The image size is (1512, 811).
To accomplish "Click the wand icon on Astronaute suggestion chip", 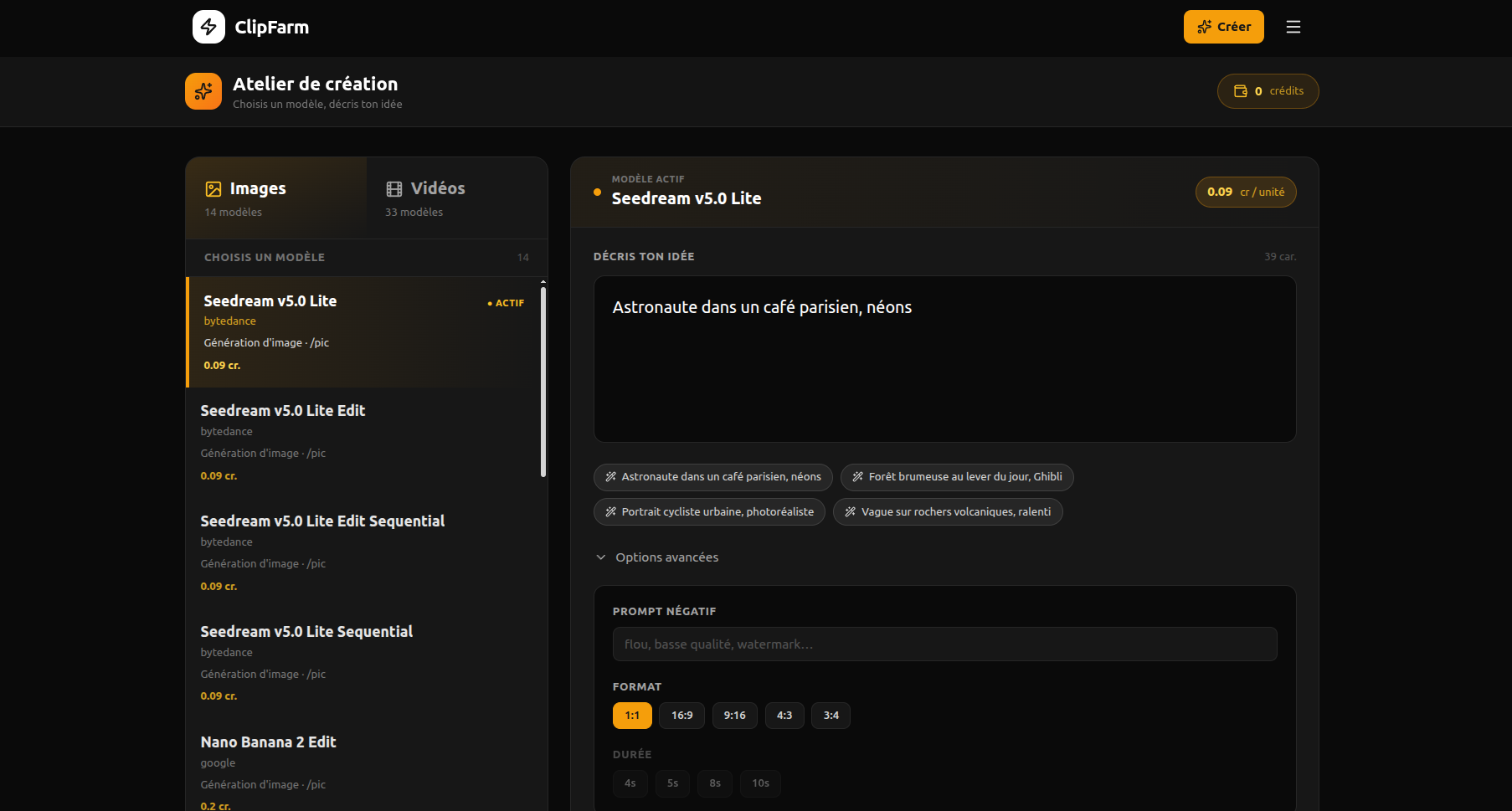I will pyautogui.click(x=611, y=477).
